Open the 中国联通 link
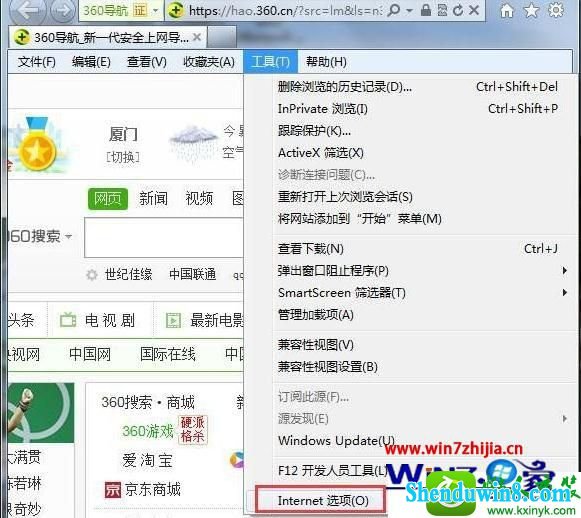 [192, 274]
